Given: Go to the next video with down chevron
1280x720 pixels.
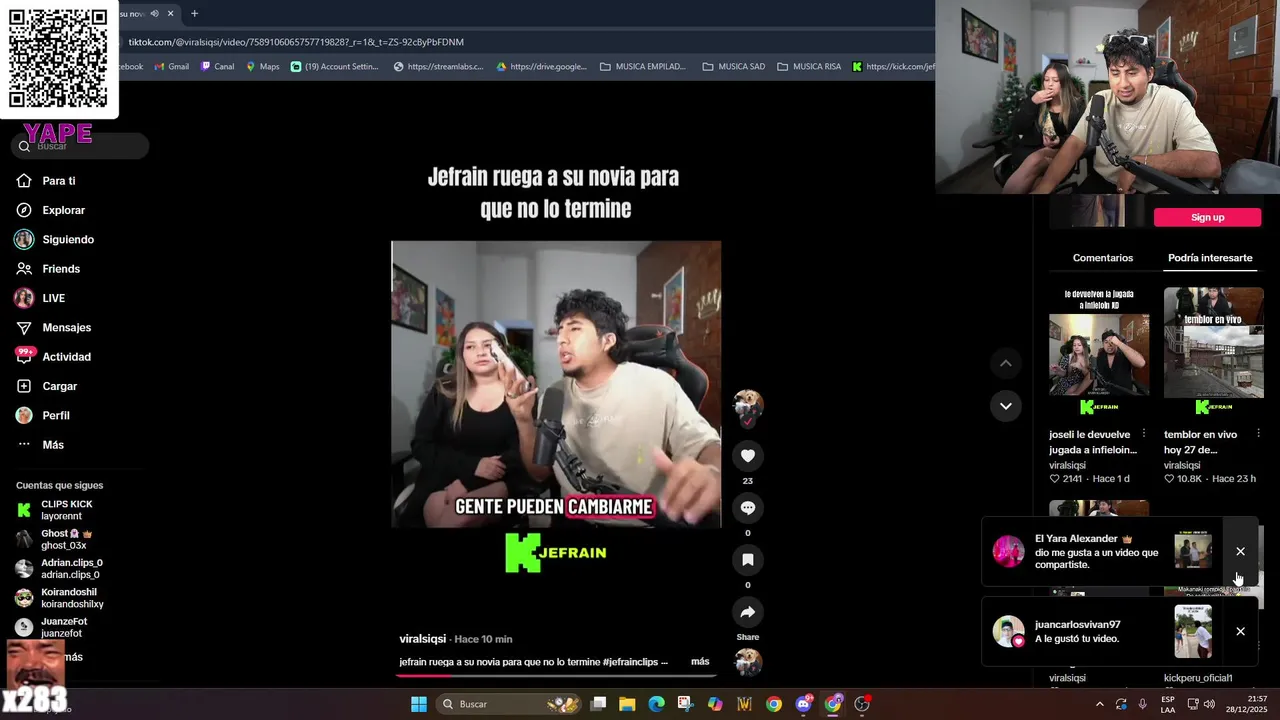Looking at the screenshot, I should coord(1005,406).
